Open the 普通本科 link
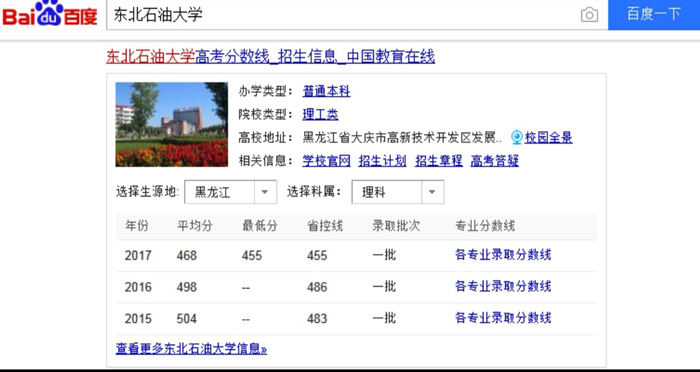This screenshot has height=372, width=700. click(326, 91)
